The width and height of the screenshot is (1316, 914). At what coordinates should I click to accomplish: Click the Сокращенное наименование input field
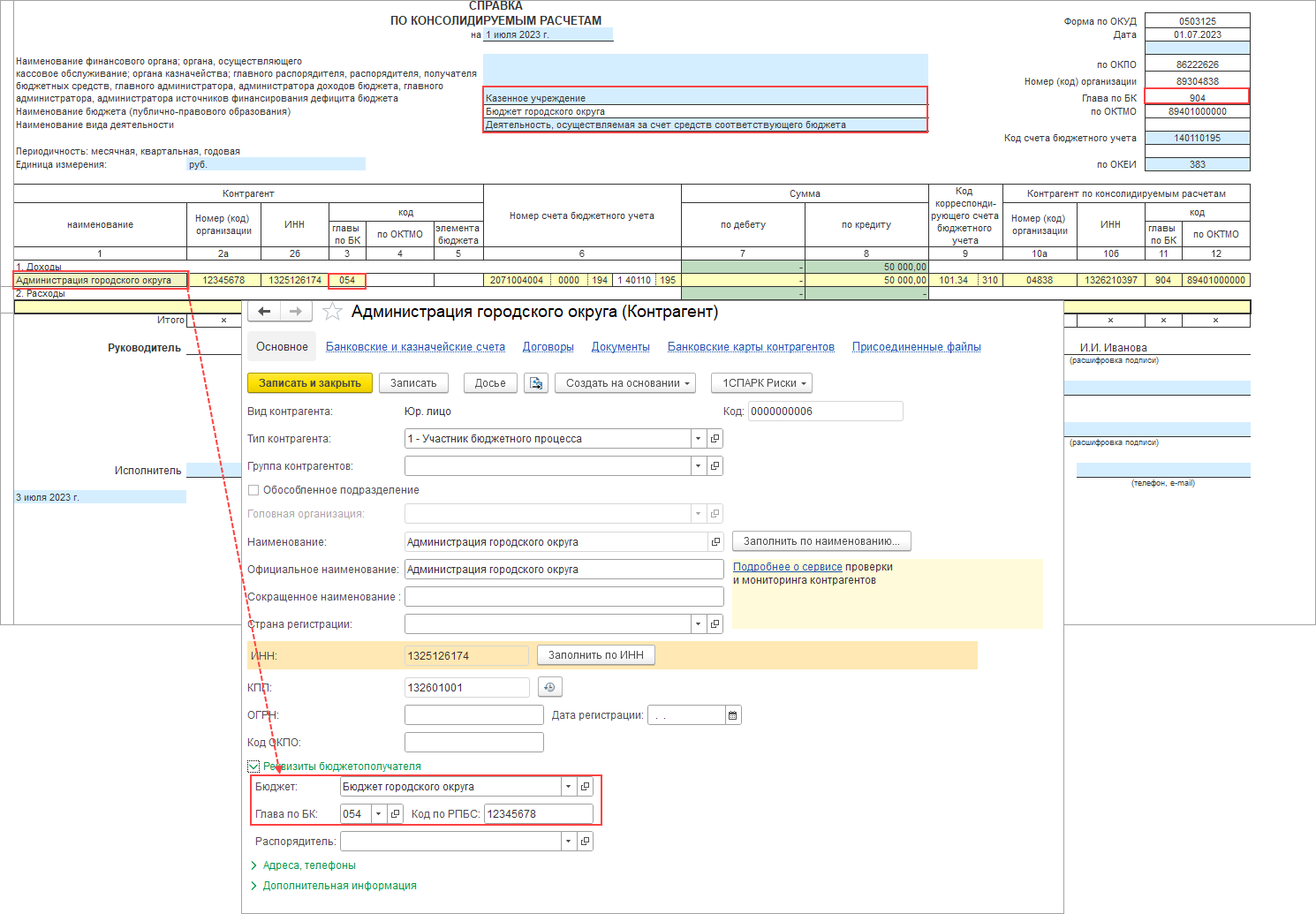tap(563, 597)
